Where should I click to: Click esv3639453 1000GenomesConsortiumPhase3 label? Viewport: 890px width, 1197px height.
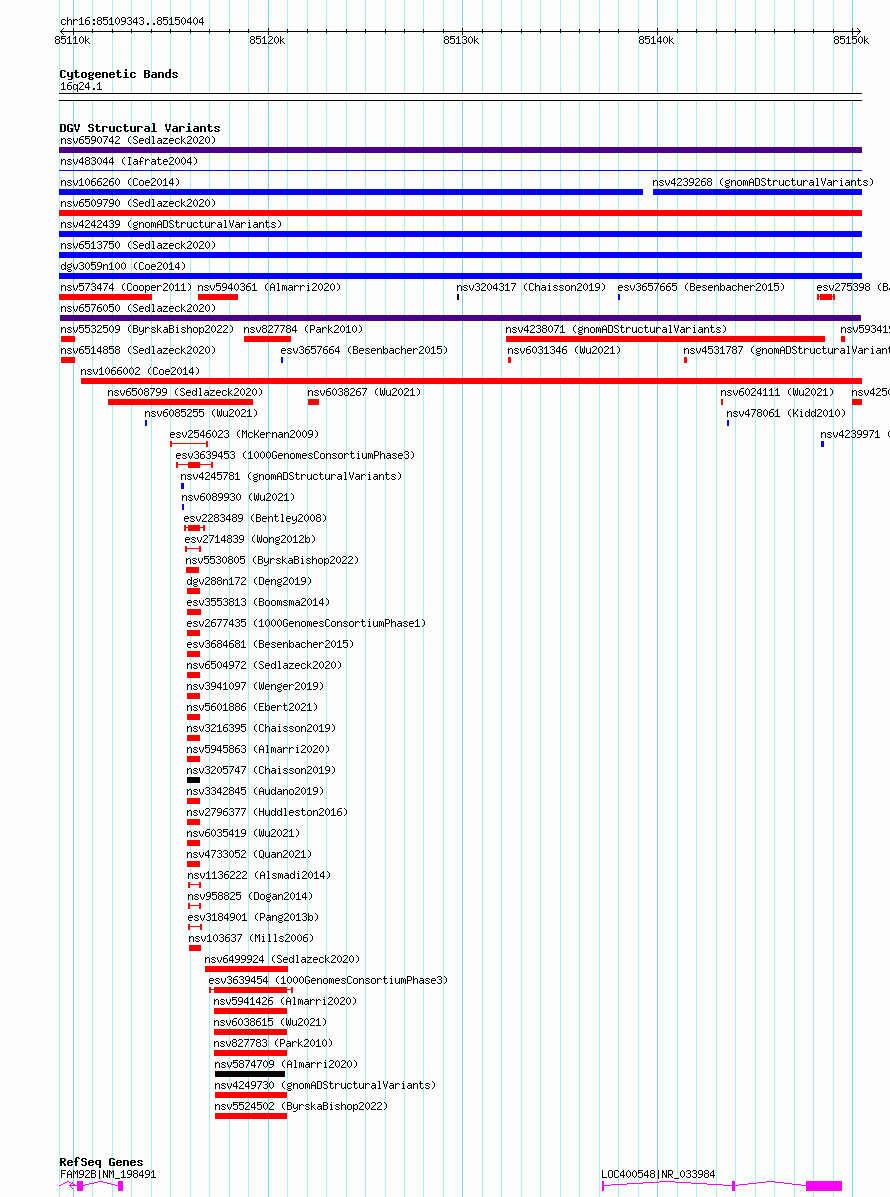pos(295,455)
